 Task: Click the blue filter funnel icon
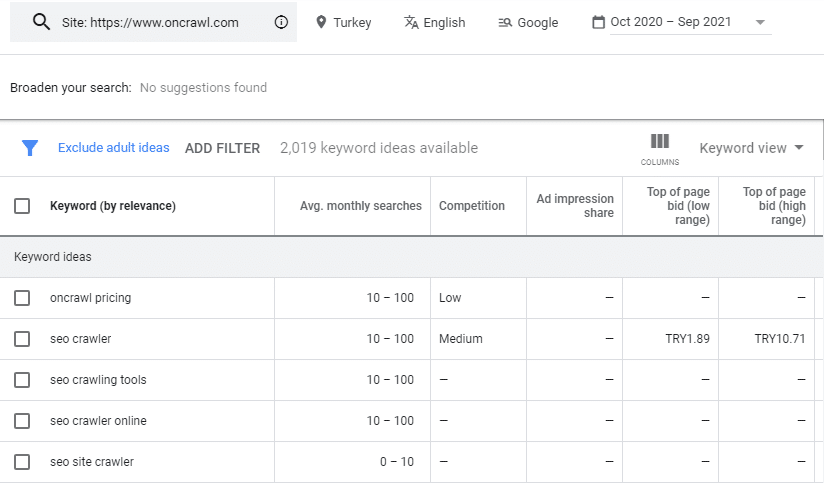30,148
